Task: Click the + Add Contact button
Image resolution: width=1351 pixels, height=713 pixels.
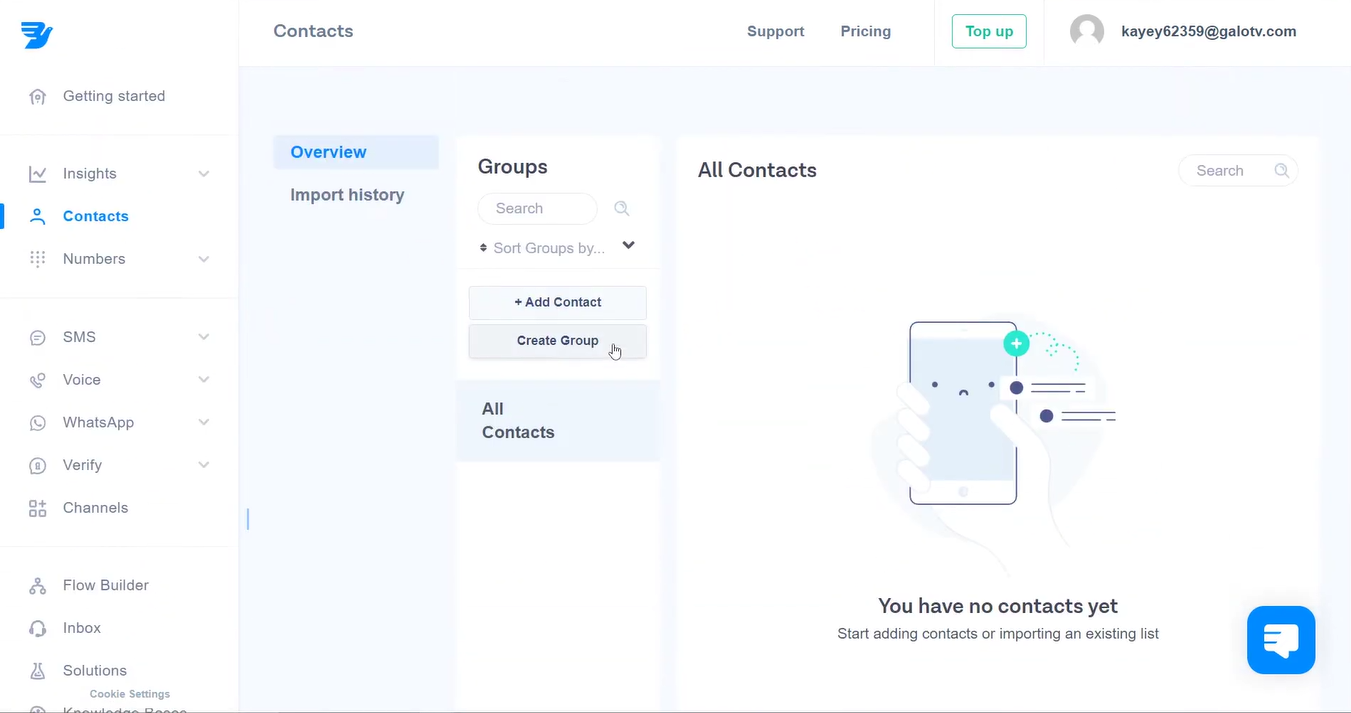Action: [x=558, y=302]
